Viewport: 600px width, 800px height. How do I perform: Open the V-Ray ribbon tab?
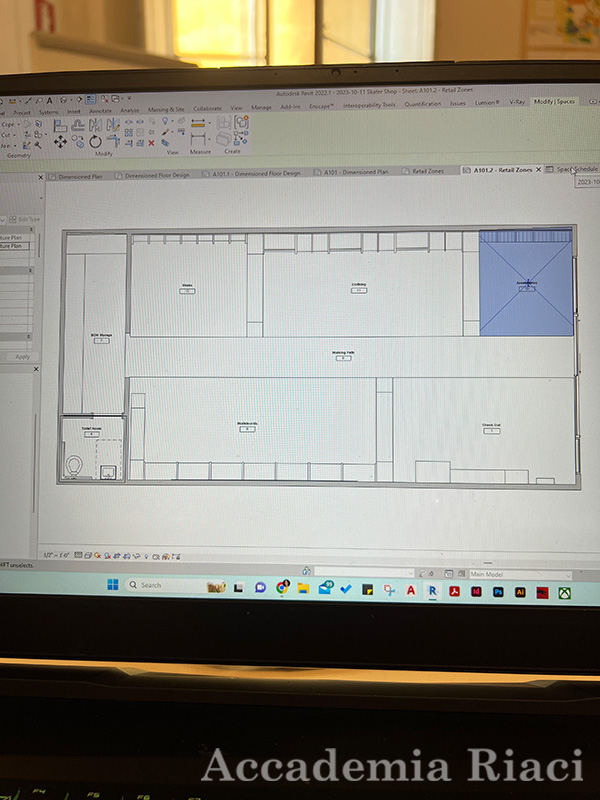pyautogui.click(x=517, y=102)
